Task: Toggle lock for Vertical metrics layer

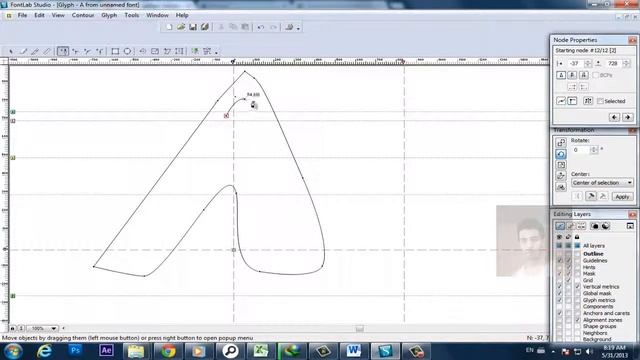Action: pos(577,287)
